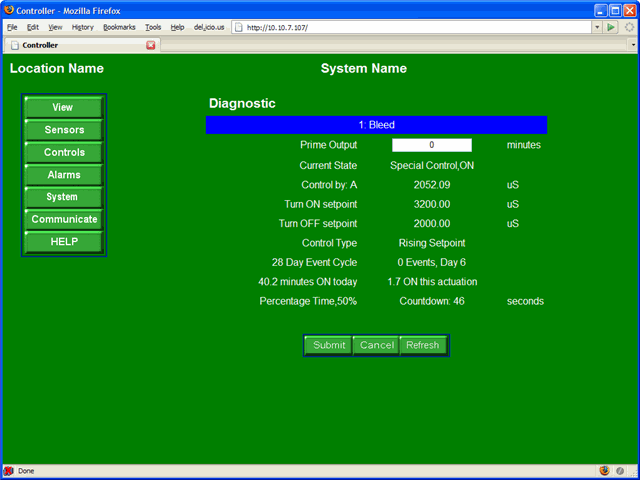Close the Controller tab with red X
The image size is (640, 480).
pos(151,45)
